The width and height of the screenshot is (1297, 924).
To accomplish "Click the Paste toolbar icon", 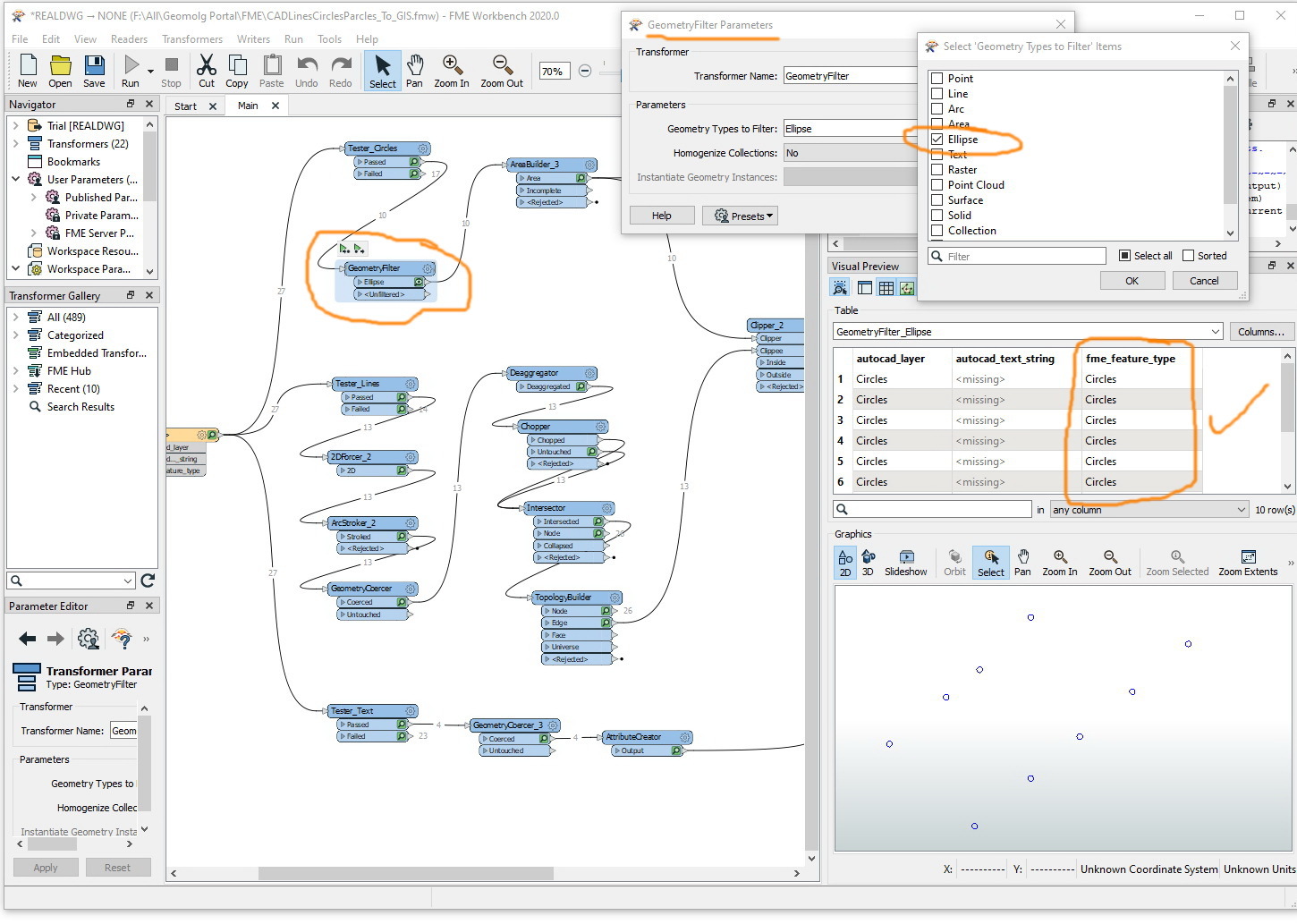I will (272, 71).
